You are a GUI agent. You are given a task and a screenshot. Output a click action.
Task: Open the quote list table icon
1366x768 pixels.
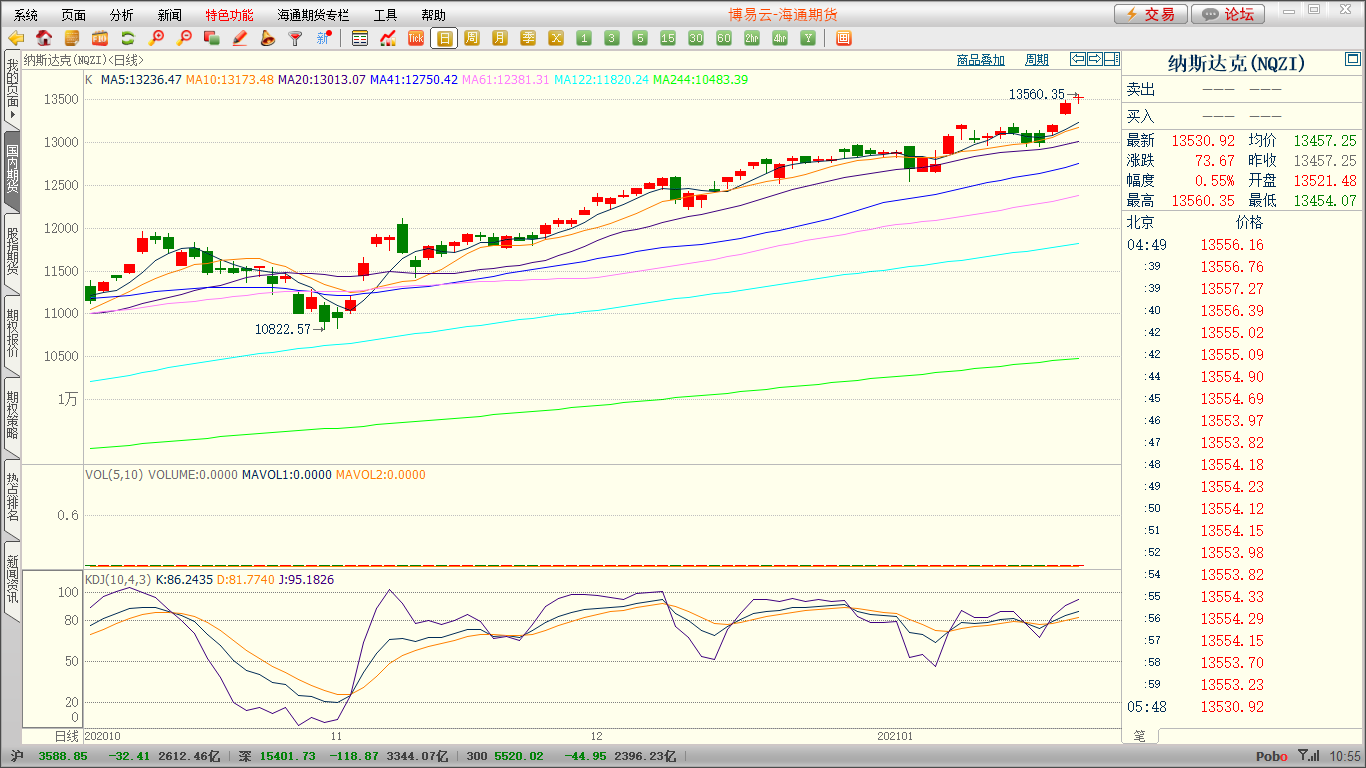[x=360, y=38]
